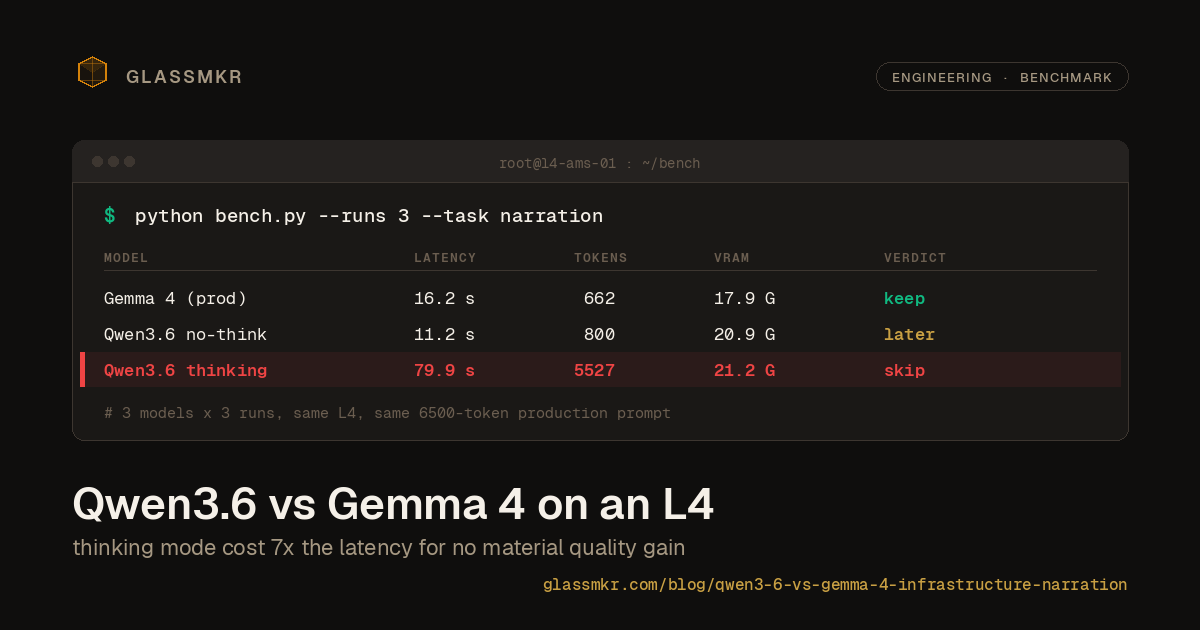Select the VRAM value 21.2 G
The height and width of the screenshot is (630, 1200).
tap(744, 369)
